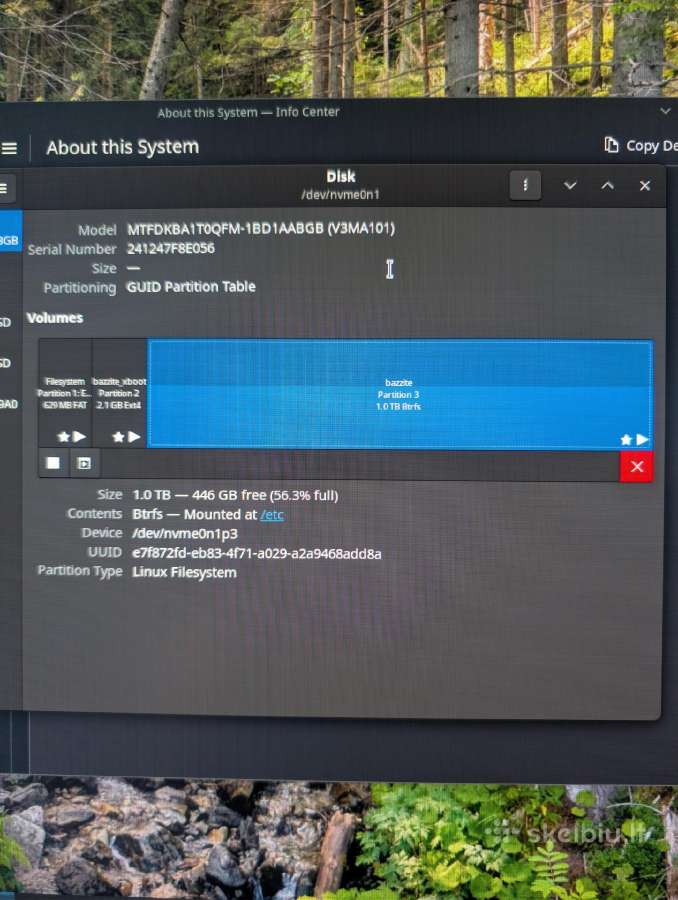Open the /etc mount point link

(272, 515)
